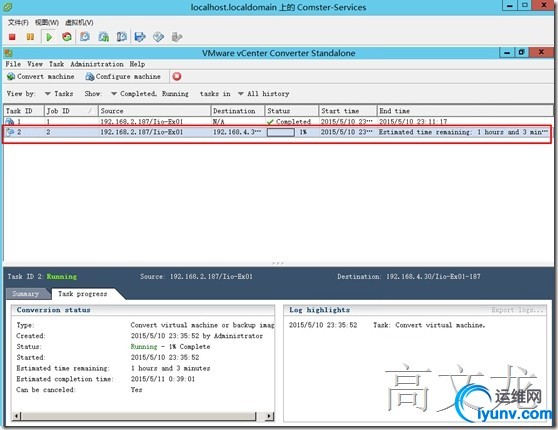The height and width of the screenshot is (430, 558).
Task: Click the yellow pause VM icon
Action: pos(30,37)
